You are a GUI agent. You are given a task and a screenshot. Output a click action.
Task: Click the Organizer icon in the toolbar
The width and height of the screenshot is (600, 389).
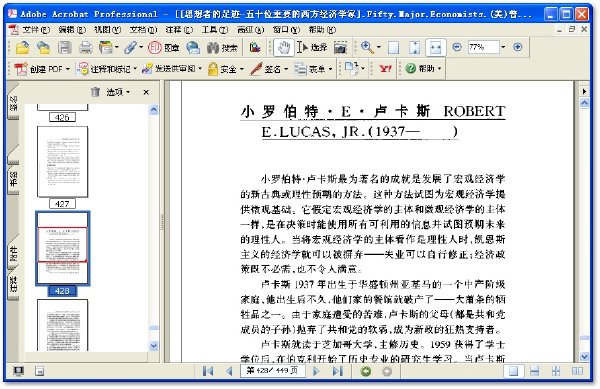click(x=106, y=47)
